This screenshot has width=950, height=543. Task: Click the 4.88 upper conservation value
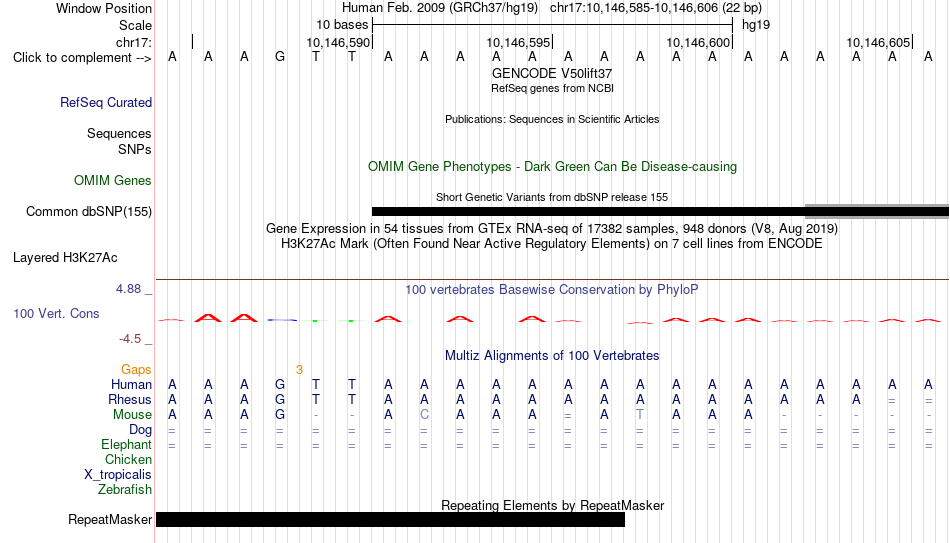pyautogui.click(x=129, y=289)
